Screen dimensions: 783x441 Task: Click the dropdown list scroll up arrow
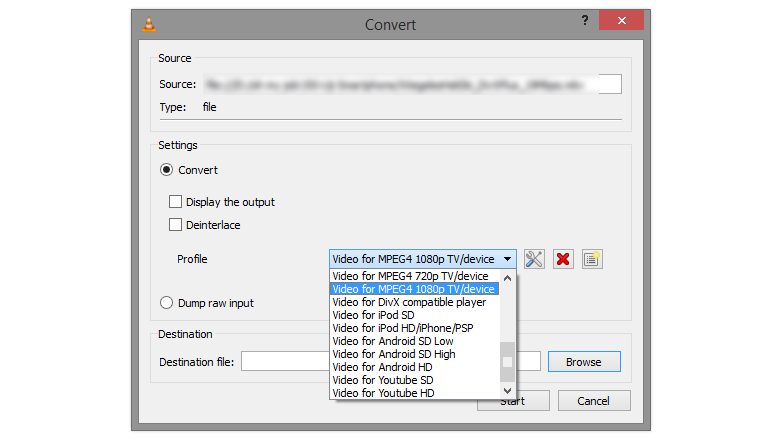click(507, 279)
